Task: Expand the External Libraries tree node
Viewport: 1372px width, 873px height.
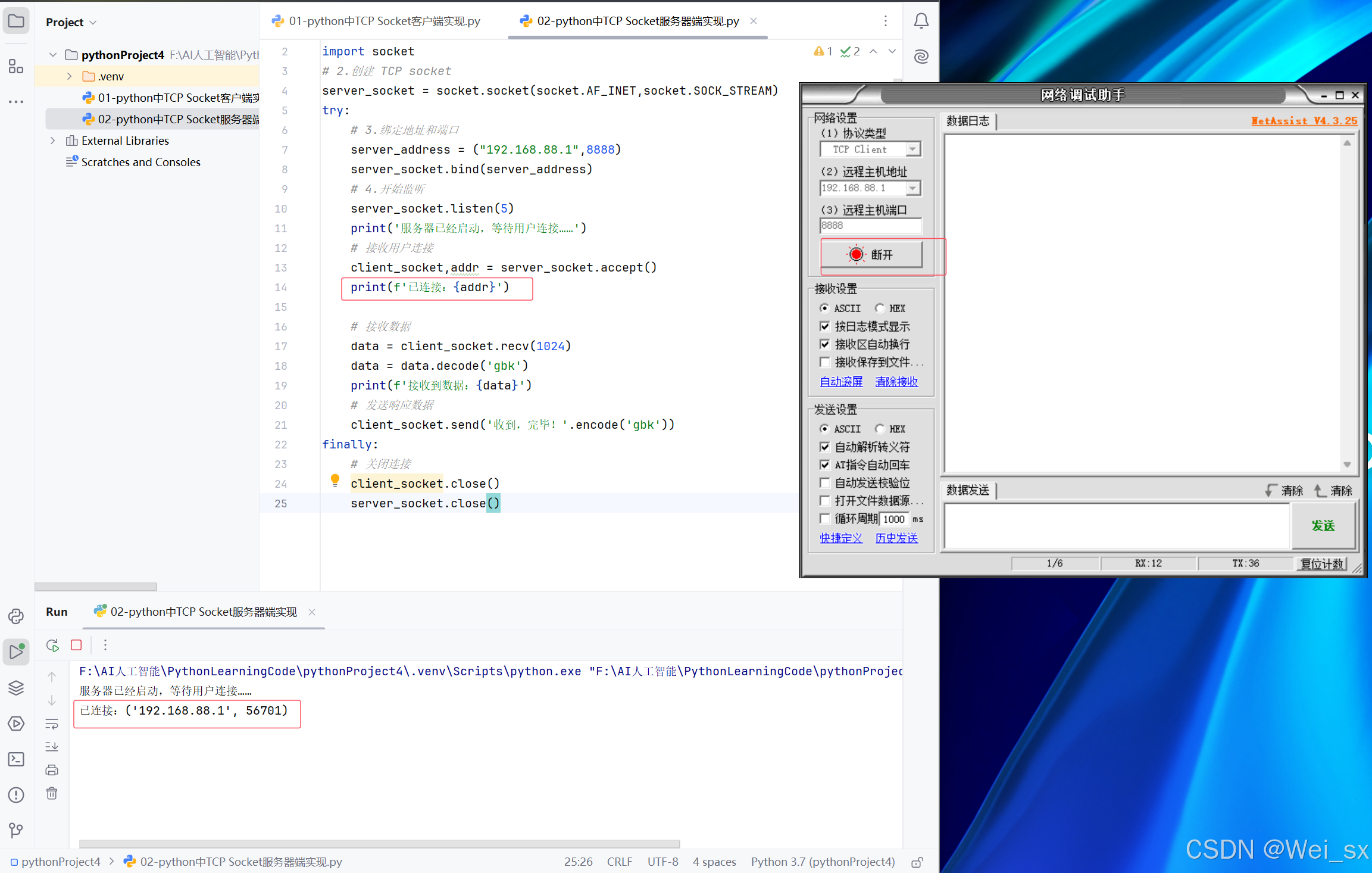Action: tap(52, 141)
